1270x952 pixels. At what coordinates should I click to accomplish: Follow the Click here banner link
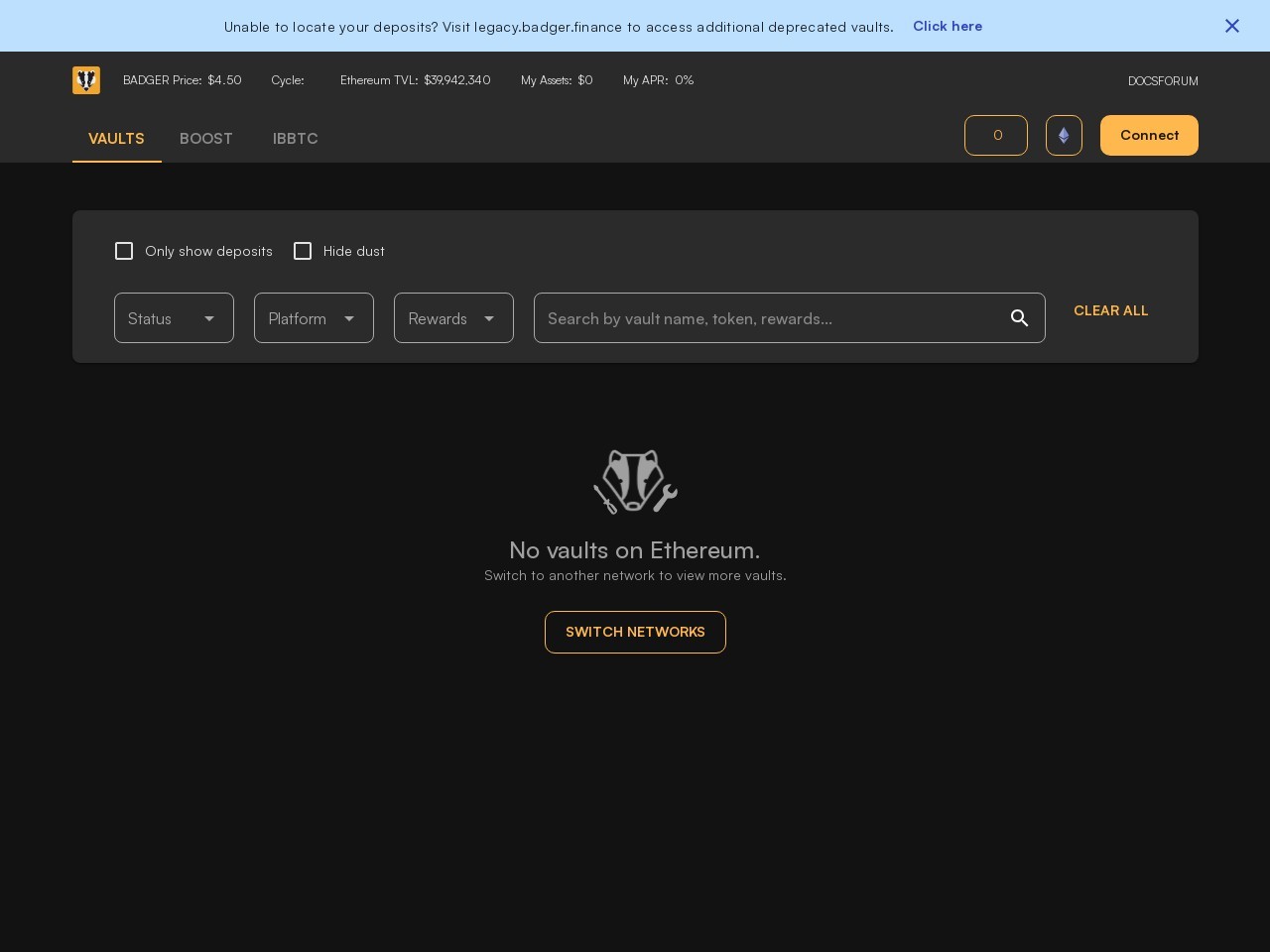click(948, 26)
